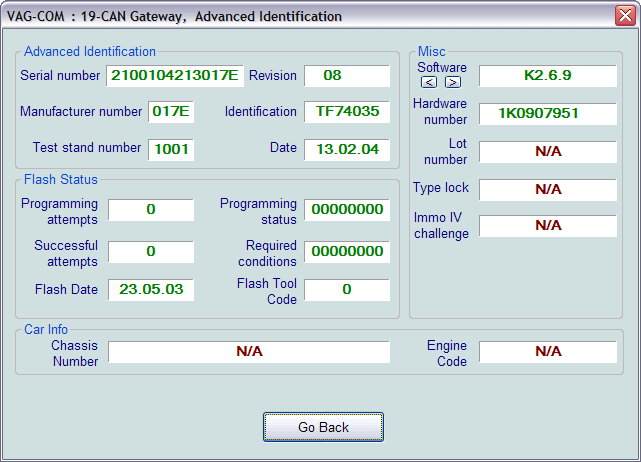
Task: Select the Revision field showing 08
Action: (347, 76)
